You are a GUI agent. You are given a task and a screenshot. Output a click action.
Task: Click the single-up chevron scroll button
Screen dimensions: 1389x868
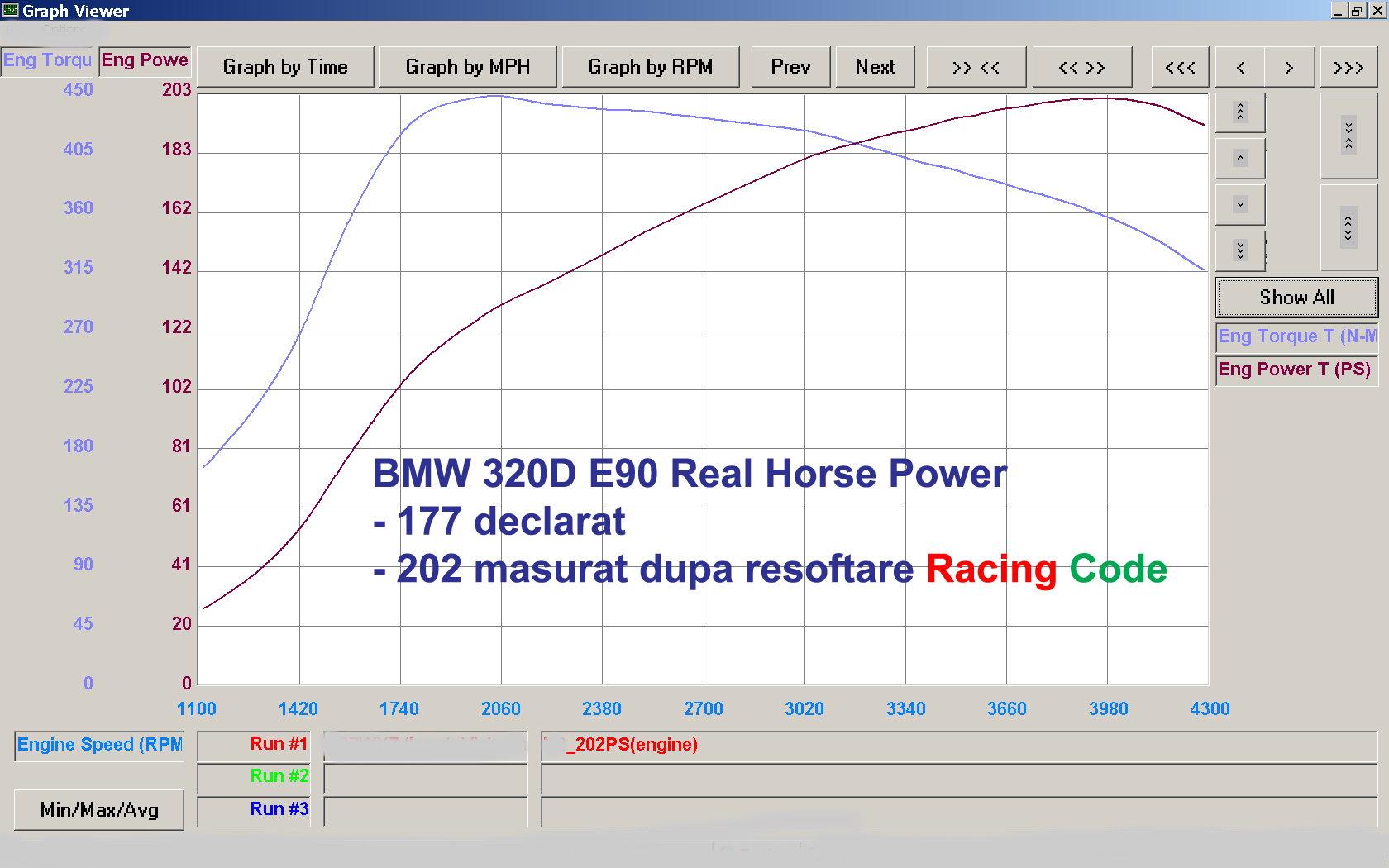point(1240,158)
